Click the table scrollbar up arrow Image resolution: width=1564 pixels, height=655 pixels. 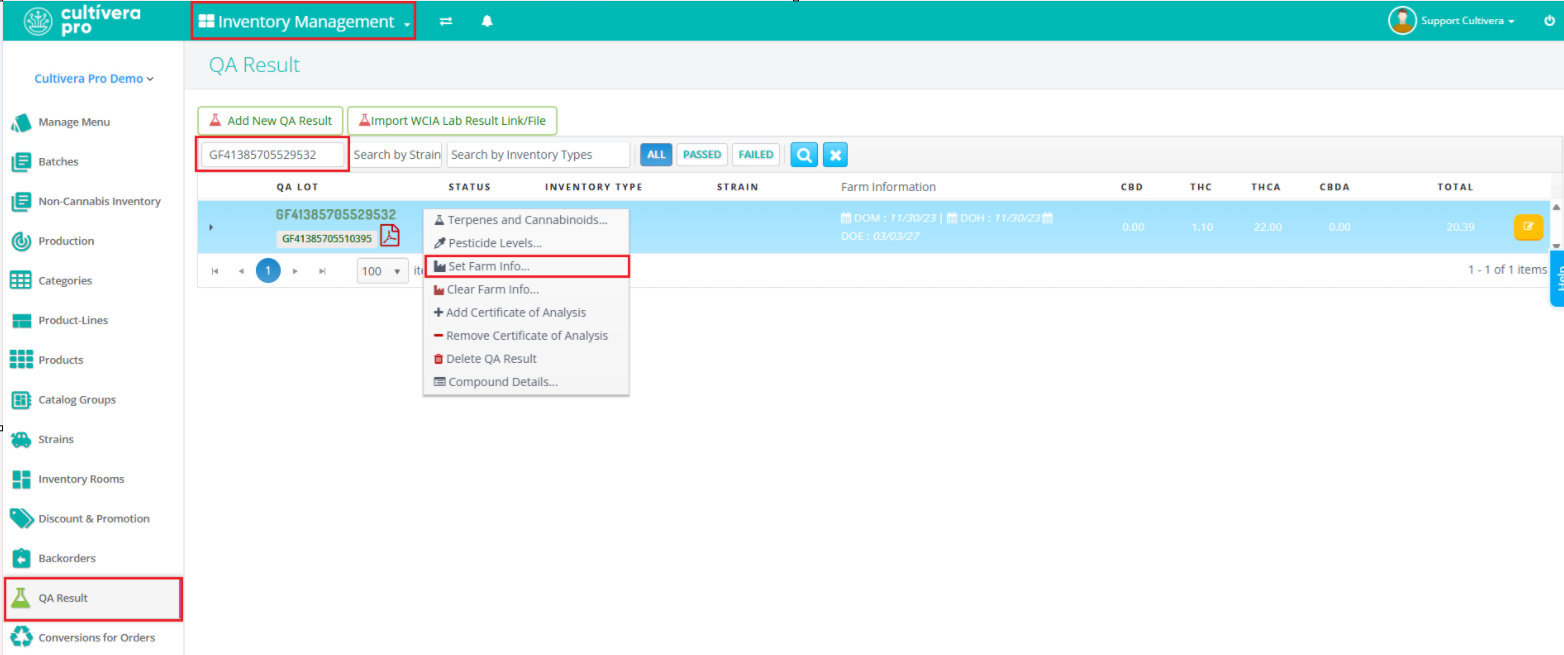coord(1555,206)
